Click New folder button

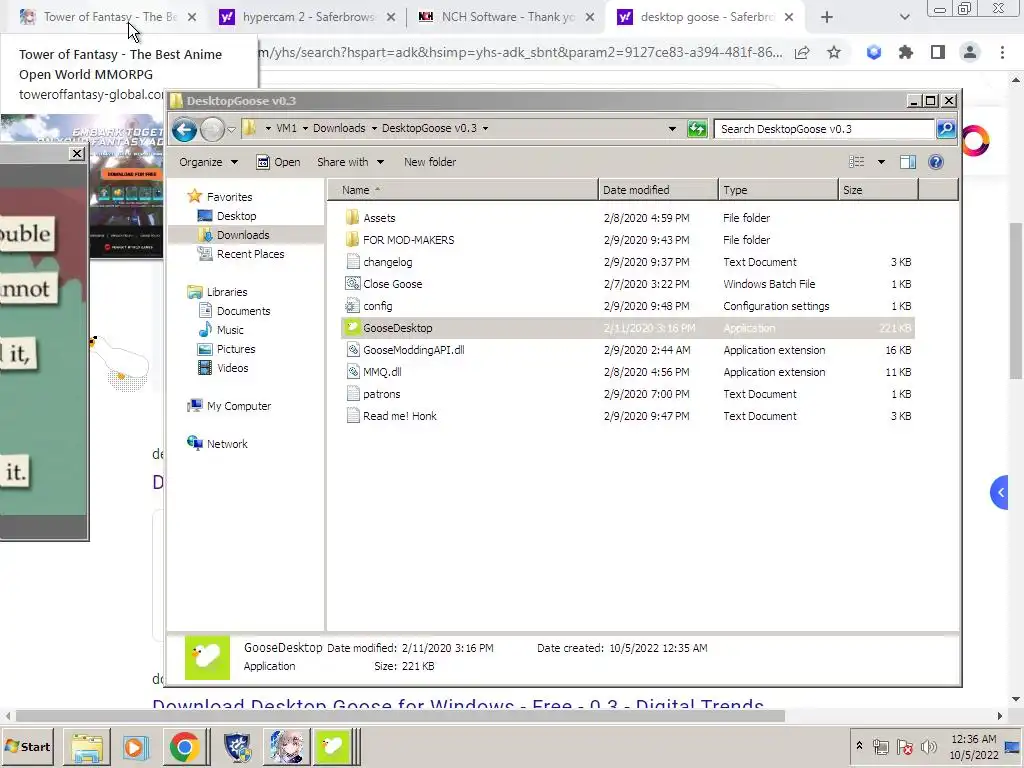coord(430,162)
